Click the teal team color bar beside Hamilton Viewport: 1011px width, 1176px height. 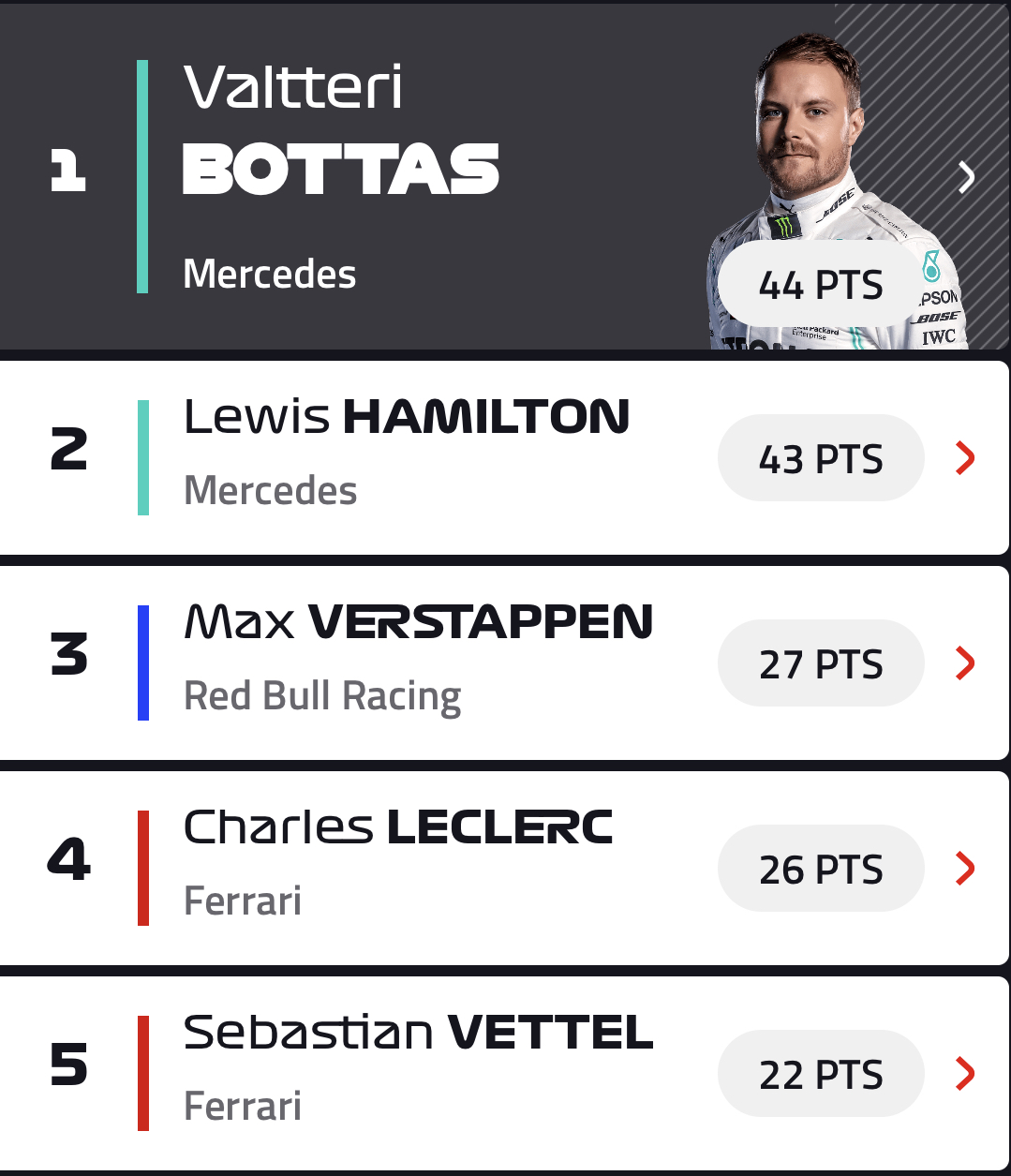143,457
